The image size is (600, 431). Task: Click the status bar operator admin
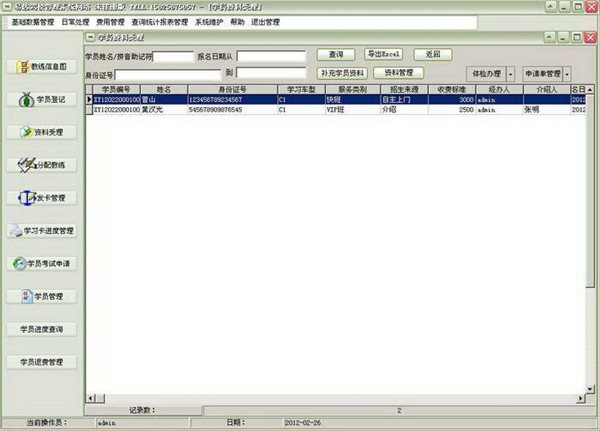coord(106,423)
